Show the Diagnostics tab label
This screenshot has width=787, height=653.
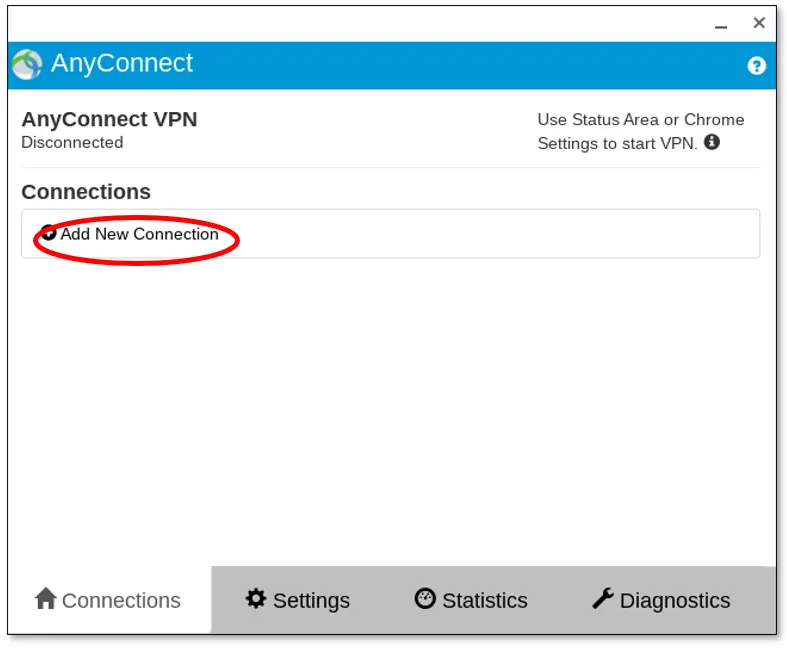(x=675, y=601)
